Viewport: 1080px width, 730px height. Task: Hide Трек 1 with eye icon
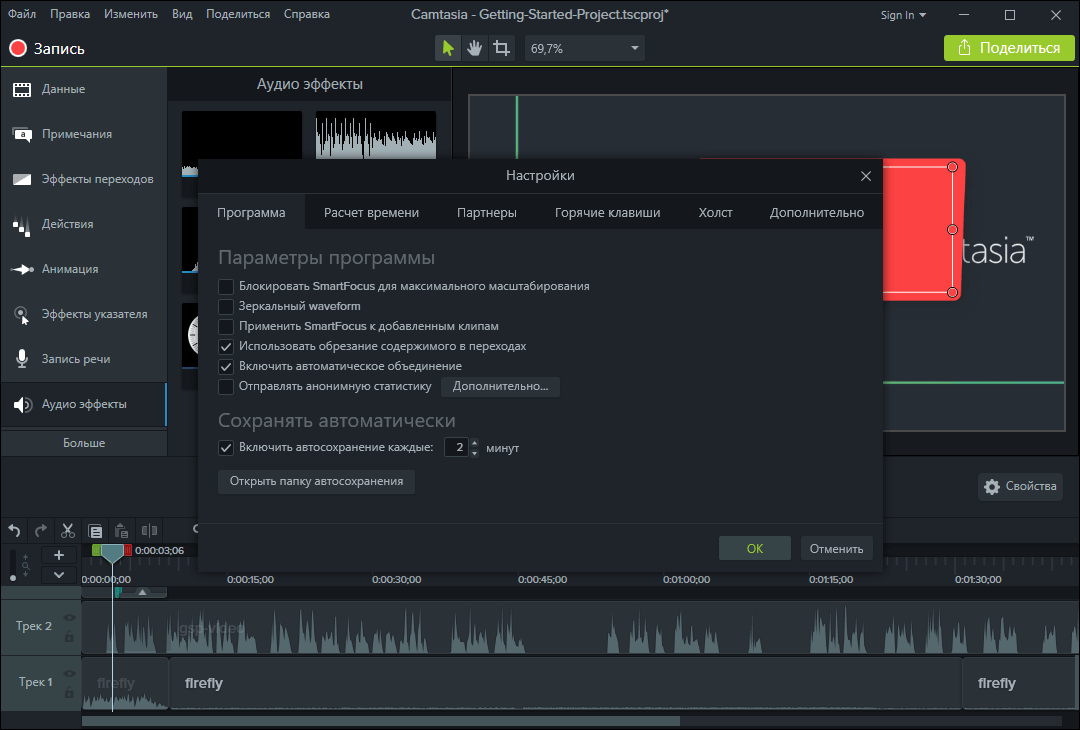(x=69, y=674)
